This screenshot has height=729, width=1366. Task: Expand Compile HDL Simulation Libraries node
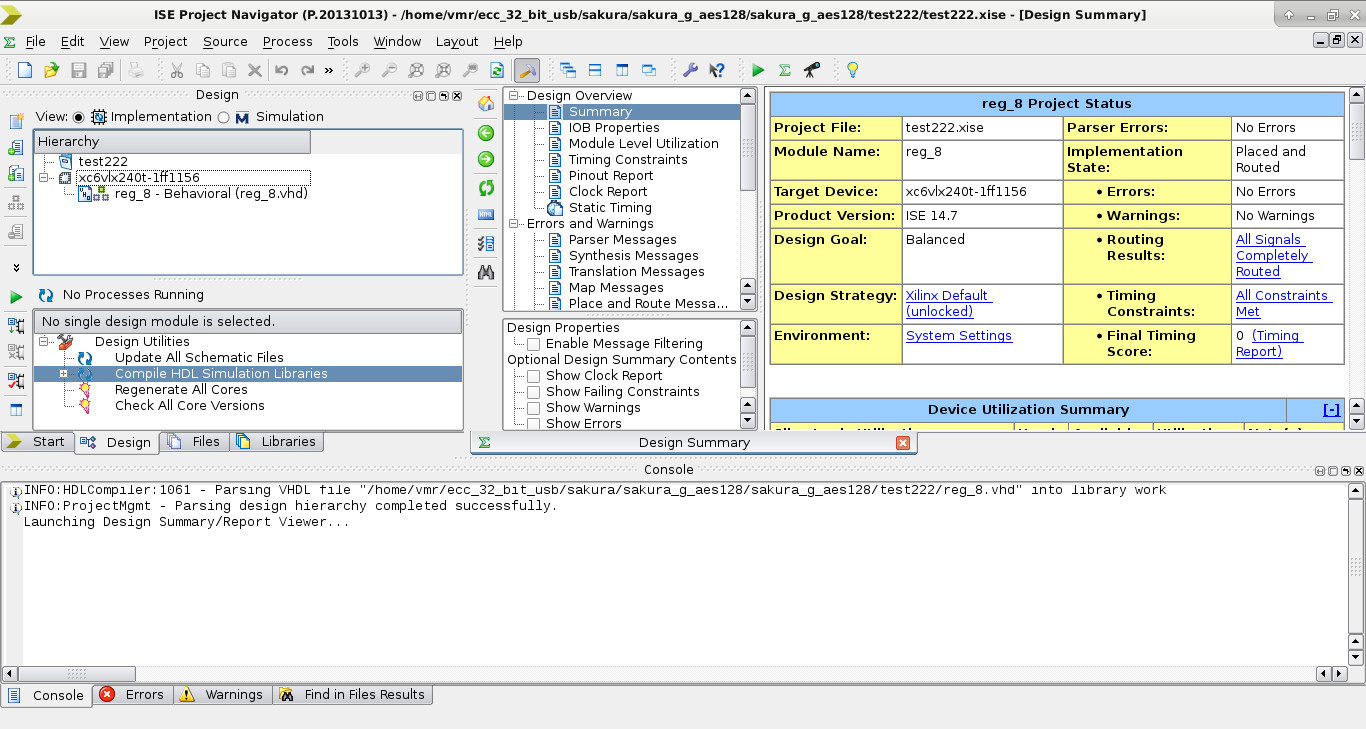(64, 374)
